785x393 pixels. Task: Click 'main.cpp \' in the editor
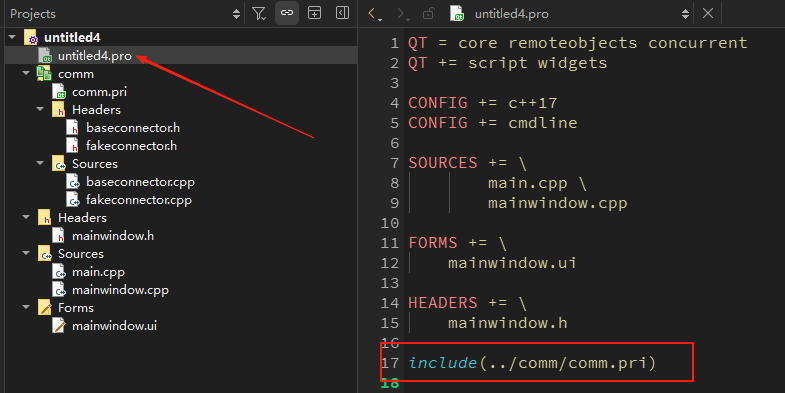(x=537, y=183)
